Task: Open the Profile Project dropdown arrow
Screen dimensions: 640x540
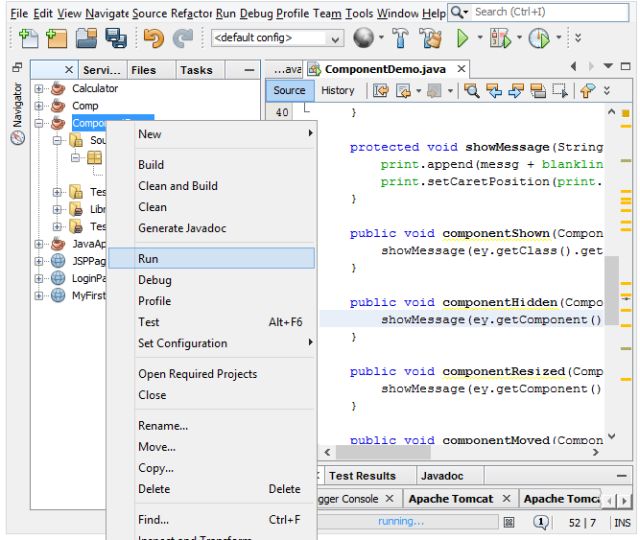Action: point(558,38)
